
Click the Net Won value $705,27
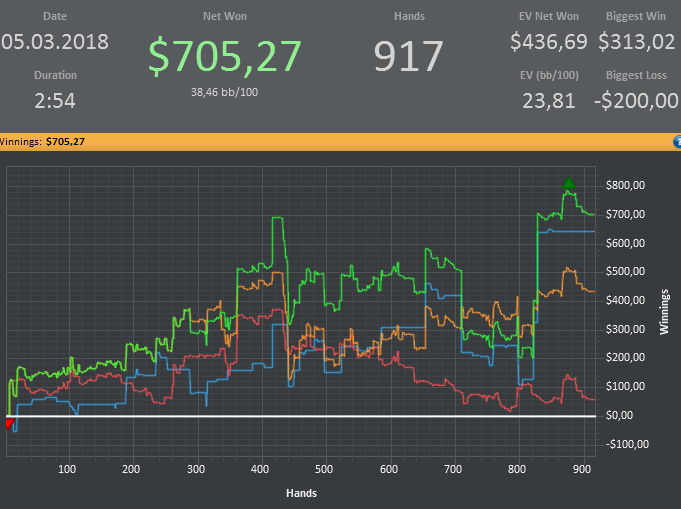coord(225,56)
